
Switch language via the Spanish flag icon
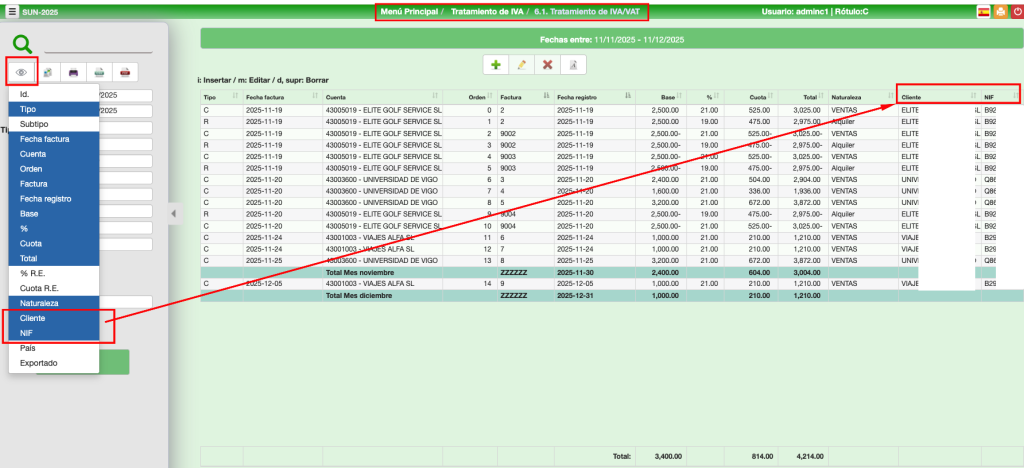(x=983, y=12)
